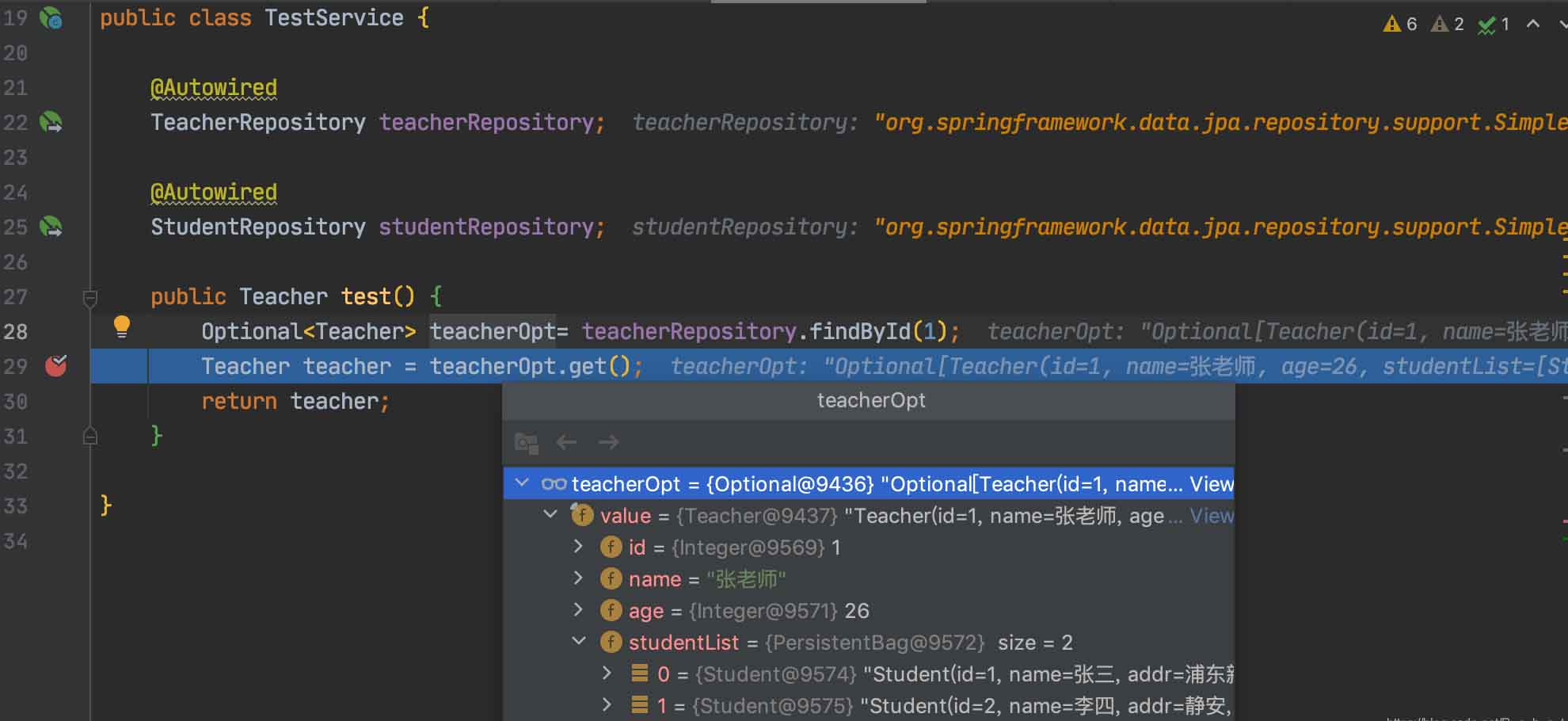1568x721 pixels.
Task: Click the autowired dependency gutter icon on line 22
Action: (x=51, y=122)
